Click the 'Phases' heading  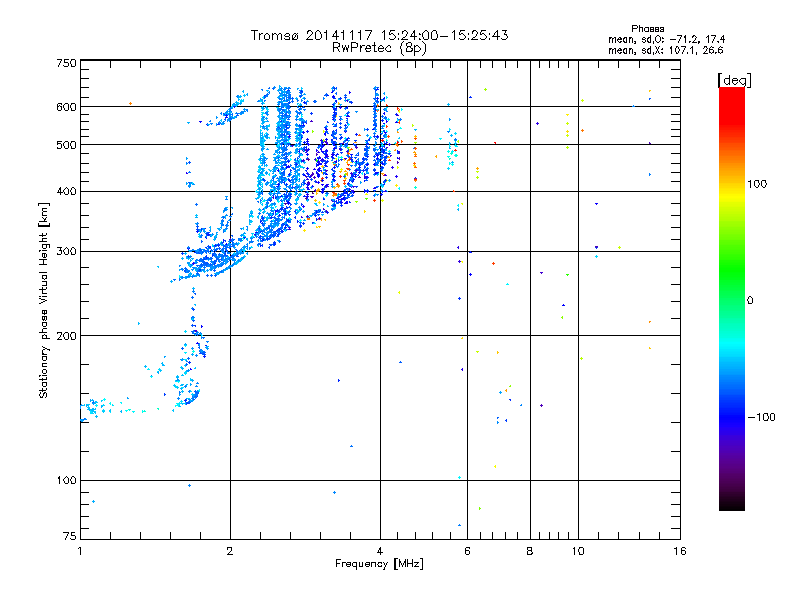(647, 29)
